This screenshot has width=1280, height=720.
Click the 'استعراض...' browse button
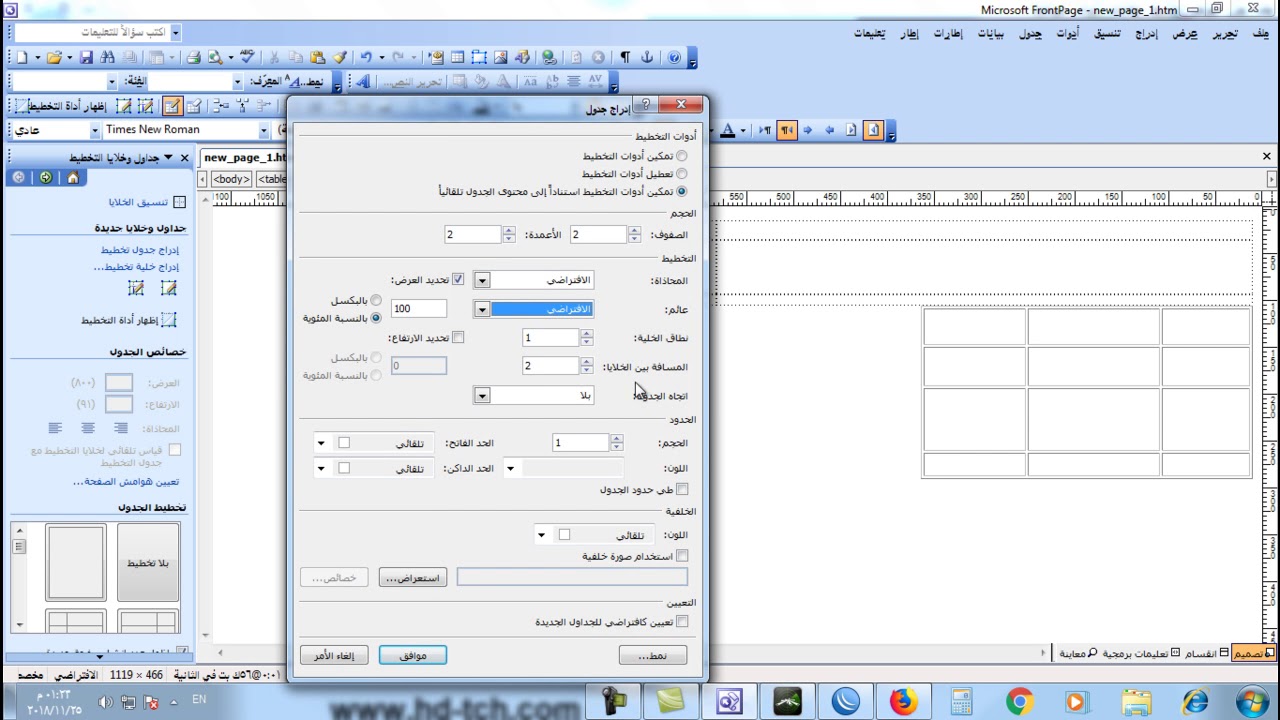point(413,578)
